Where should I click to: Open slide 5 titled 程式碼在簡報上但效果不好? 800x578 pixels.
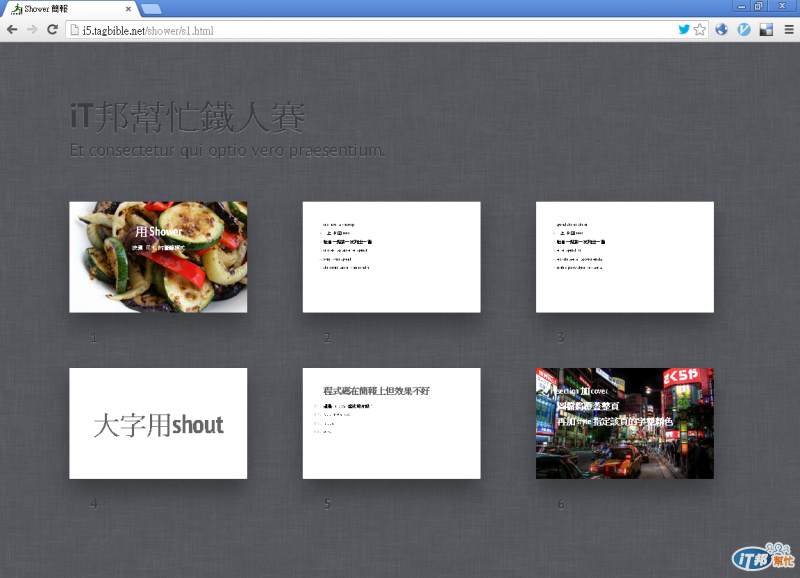(391, 423)
